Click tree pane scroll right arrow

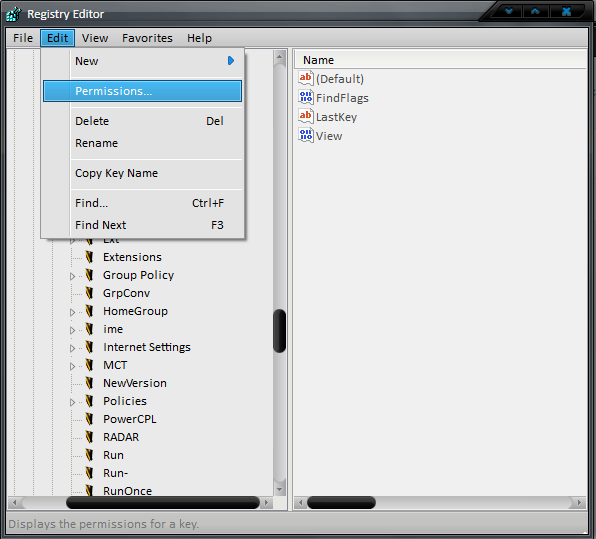[x=266, y=503]
